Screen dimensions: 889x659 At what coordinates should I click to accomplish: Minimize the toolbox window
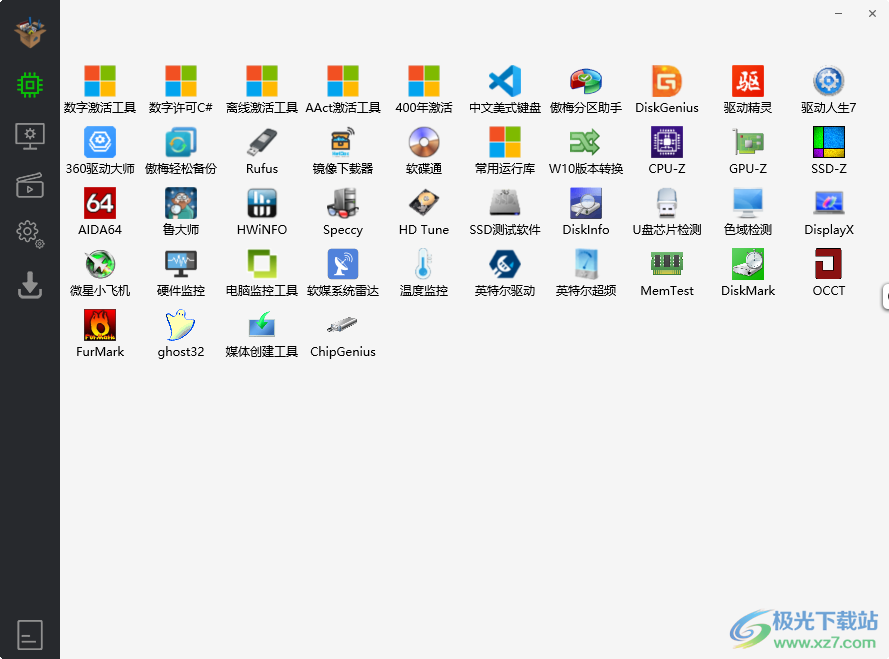[x=839, y=14]
